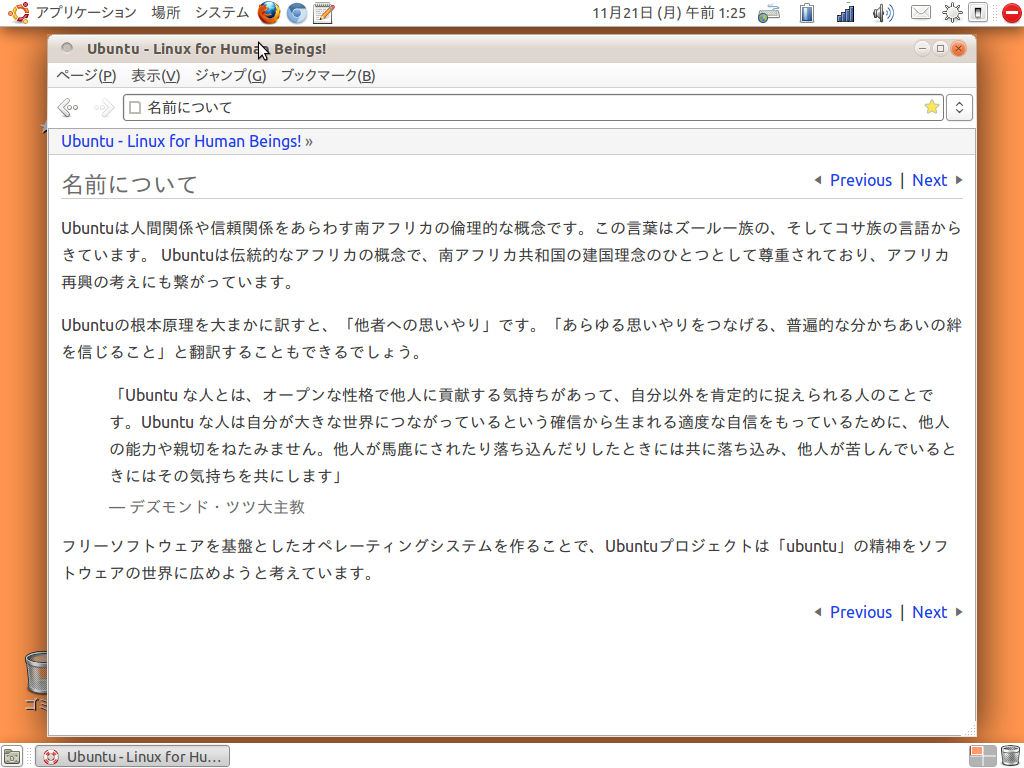Go back with the left arrow button
Screen dimensions: 1024x768
point(68,107)
